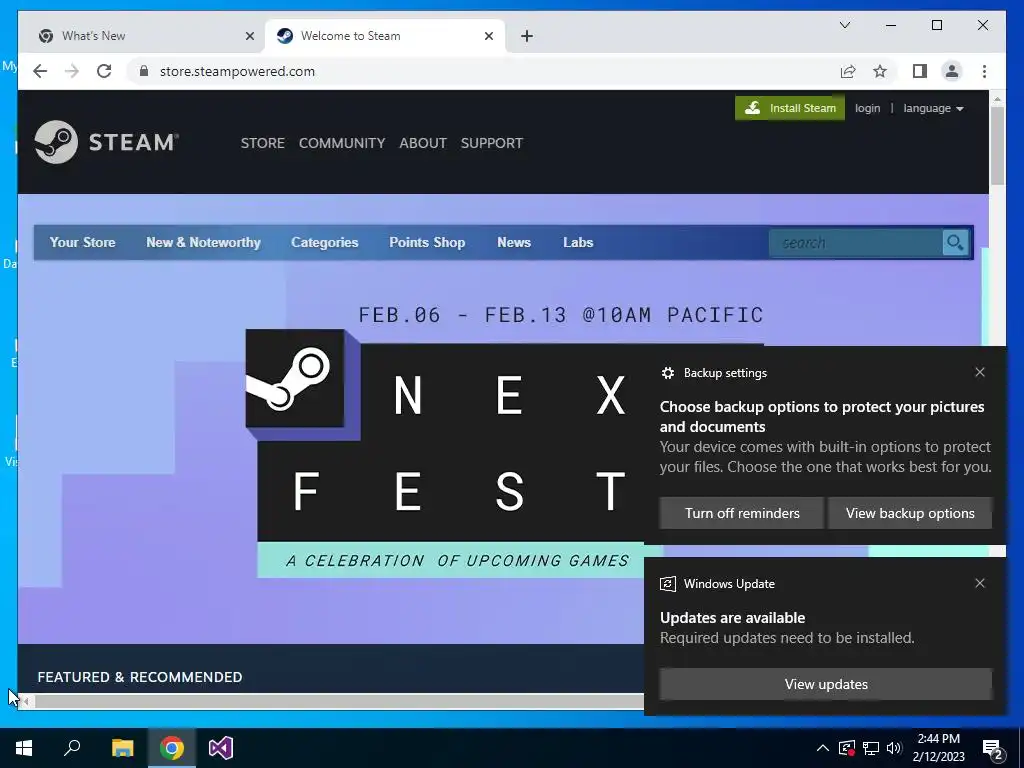Open the Your Store tab
The image size is (1024, 768).
pyautogui.click(x=82, y=242)
